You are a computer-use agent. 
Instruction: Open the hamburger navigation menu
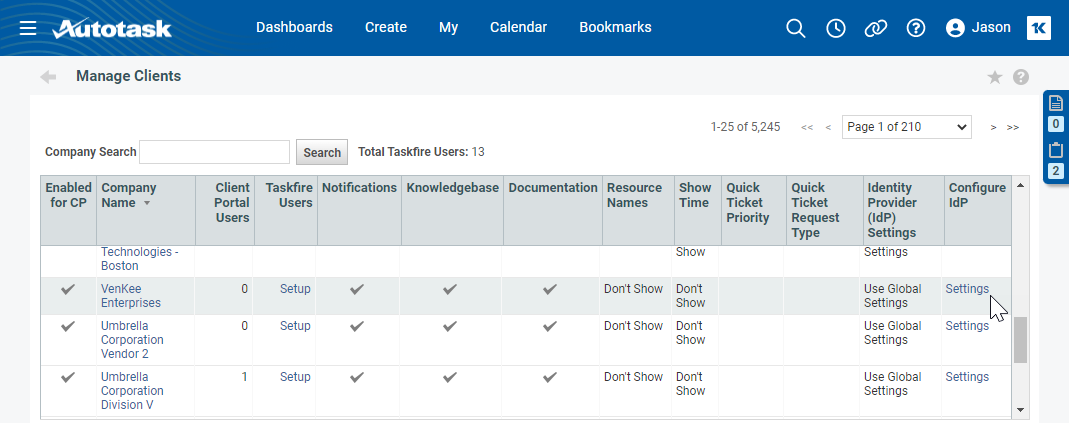[28, 28]
